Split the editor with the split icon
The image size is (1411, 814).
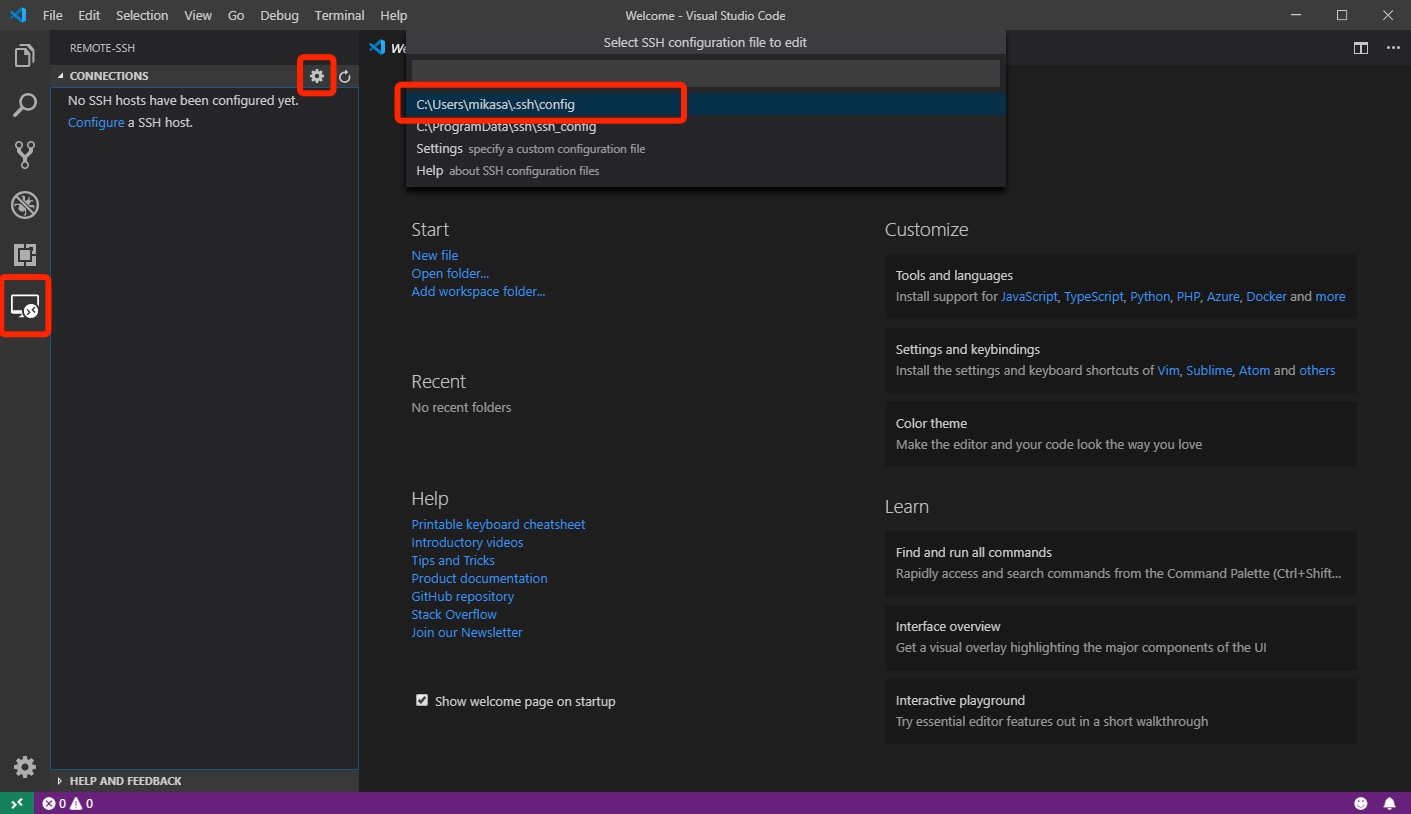pos(1360,48)
